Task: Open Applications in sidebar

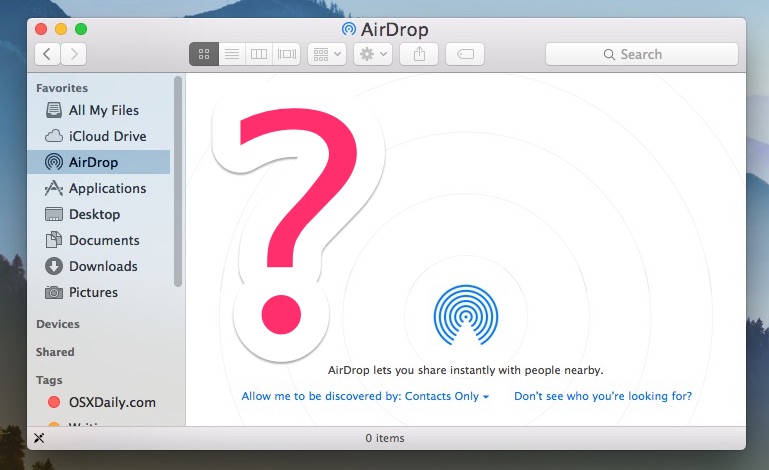Action: [101, 188]
